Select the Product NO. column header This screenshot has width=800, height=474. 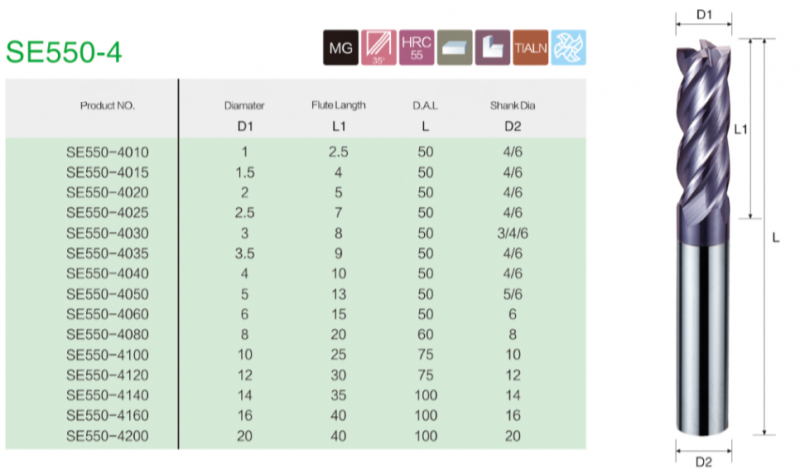point(106,104)
